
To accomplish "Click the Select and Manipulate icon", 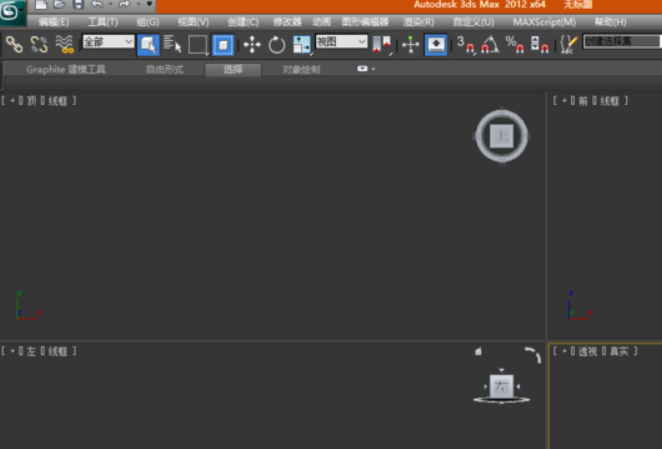I will point(412,43).
